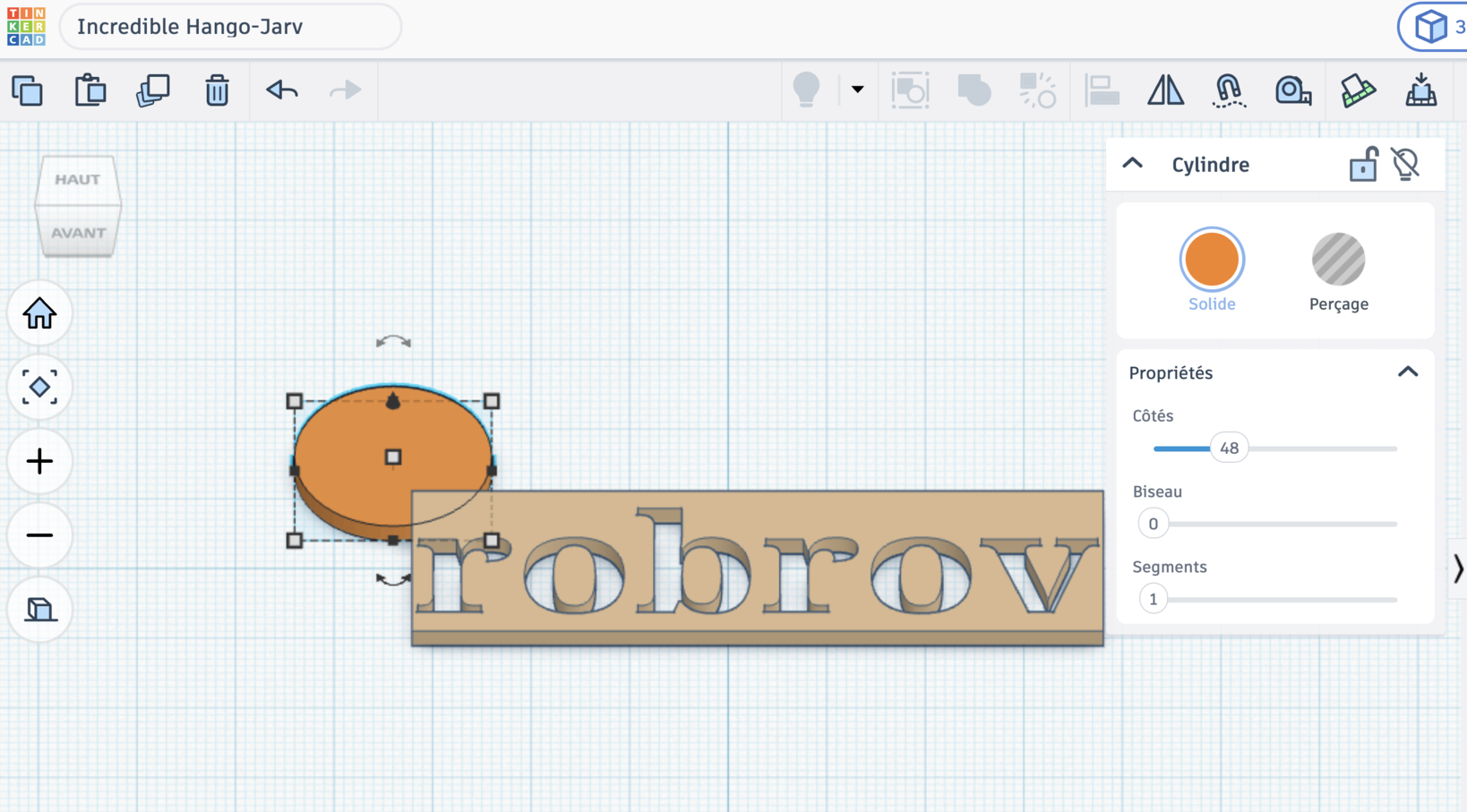
Task: Click the cylinder's top rotation arrow
Action: coord(393,341)
